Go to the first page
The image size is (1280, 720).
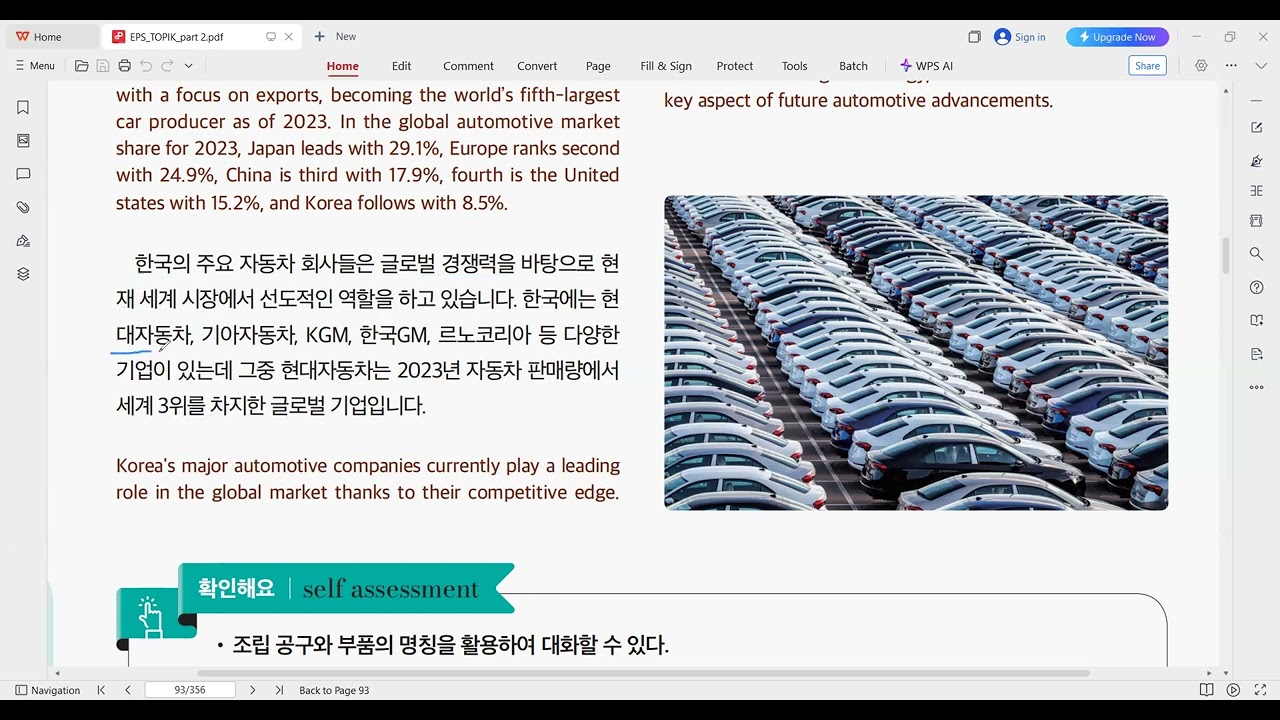click(102, 690)
